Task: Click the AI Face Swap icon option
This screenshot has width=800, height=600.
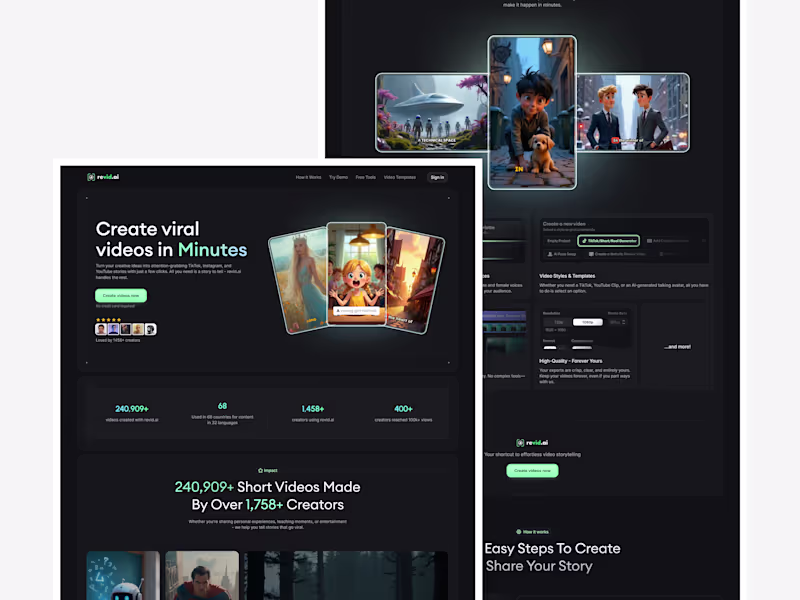Action: 549,254
